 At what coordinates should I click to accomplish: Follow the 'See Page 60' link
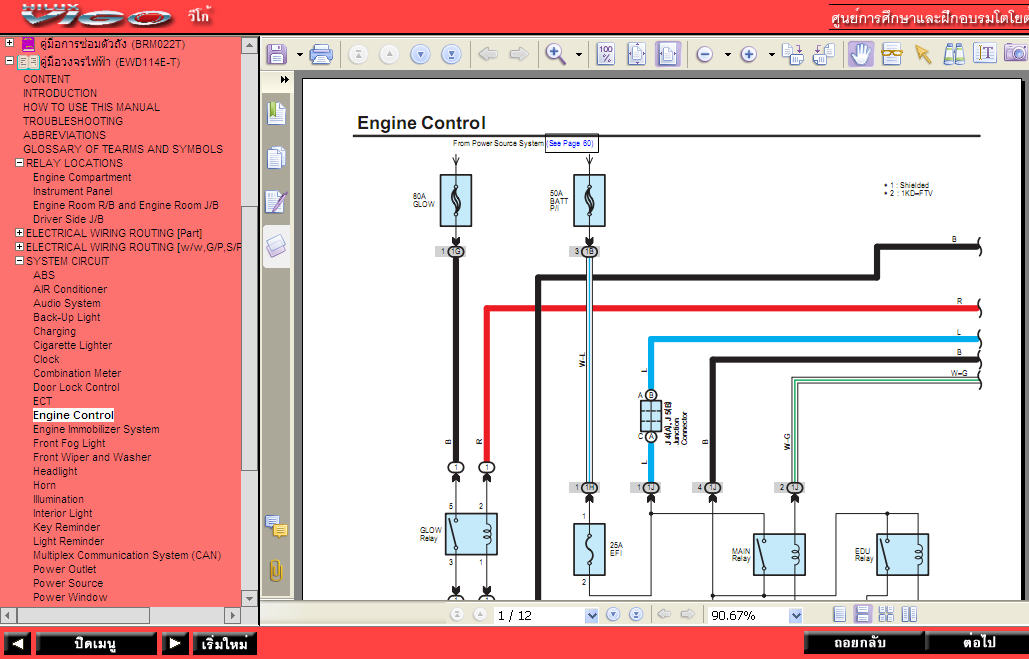(572, 143)
